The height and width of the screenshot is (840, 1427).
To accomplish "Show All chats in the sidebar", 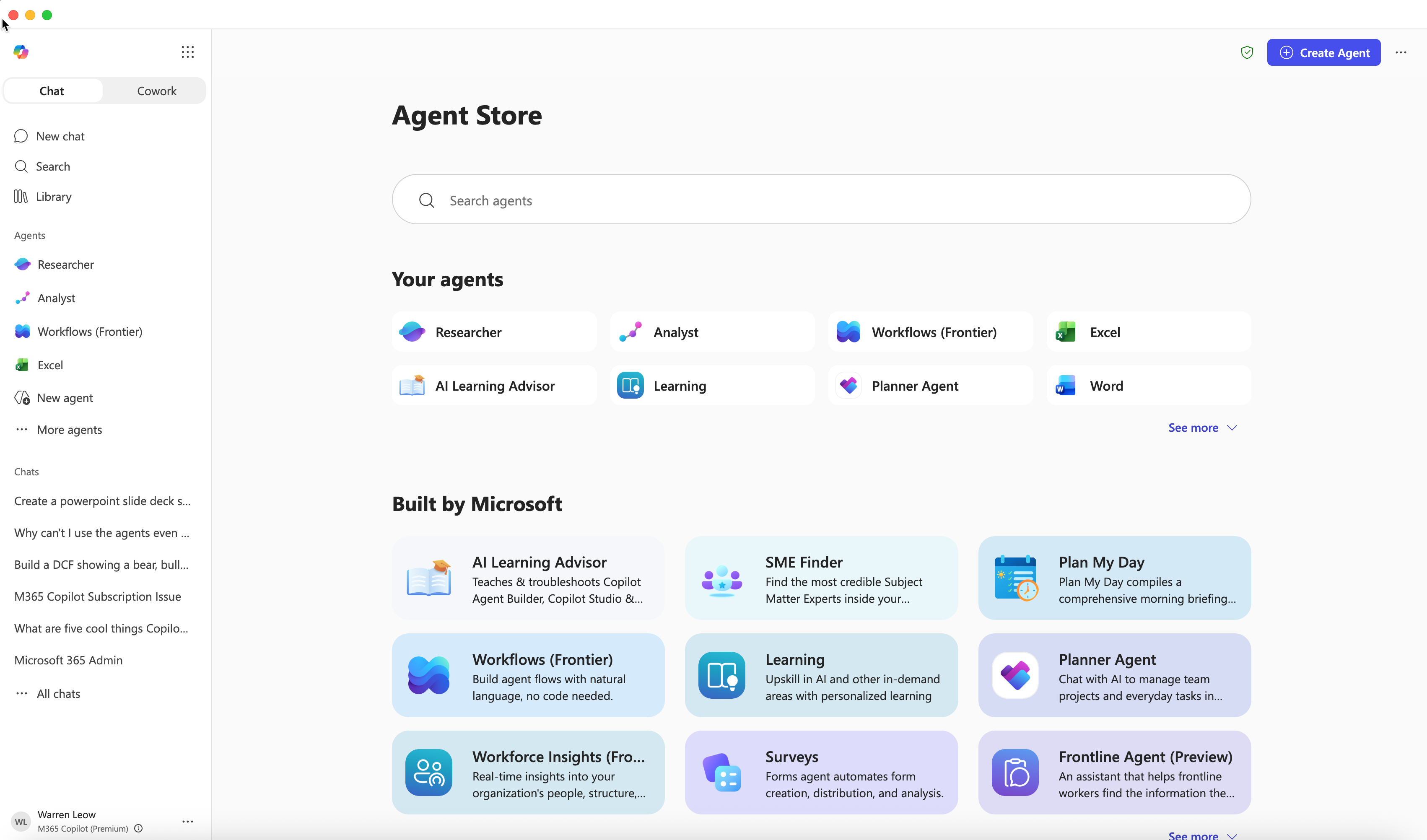I will [x=47, y=693].
